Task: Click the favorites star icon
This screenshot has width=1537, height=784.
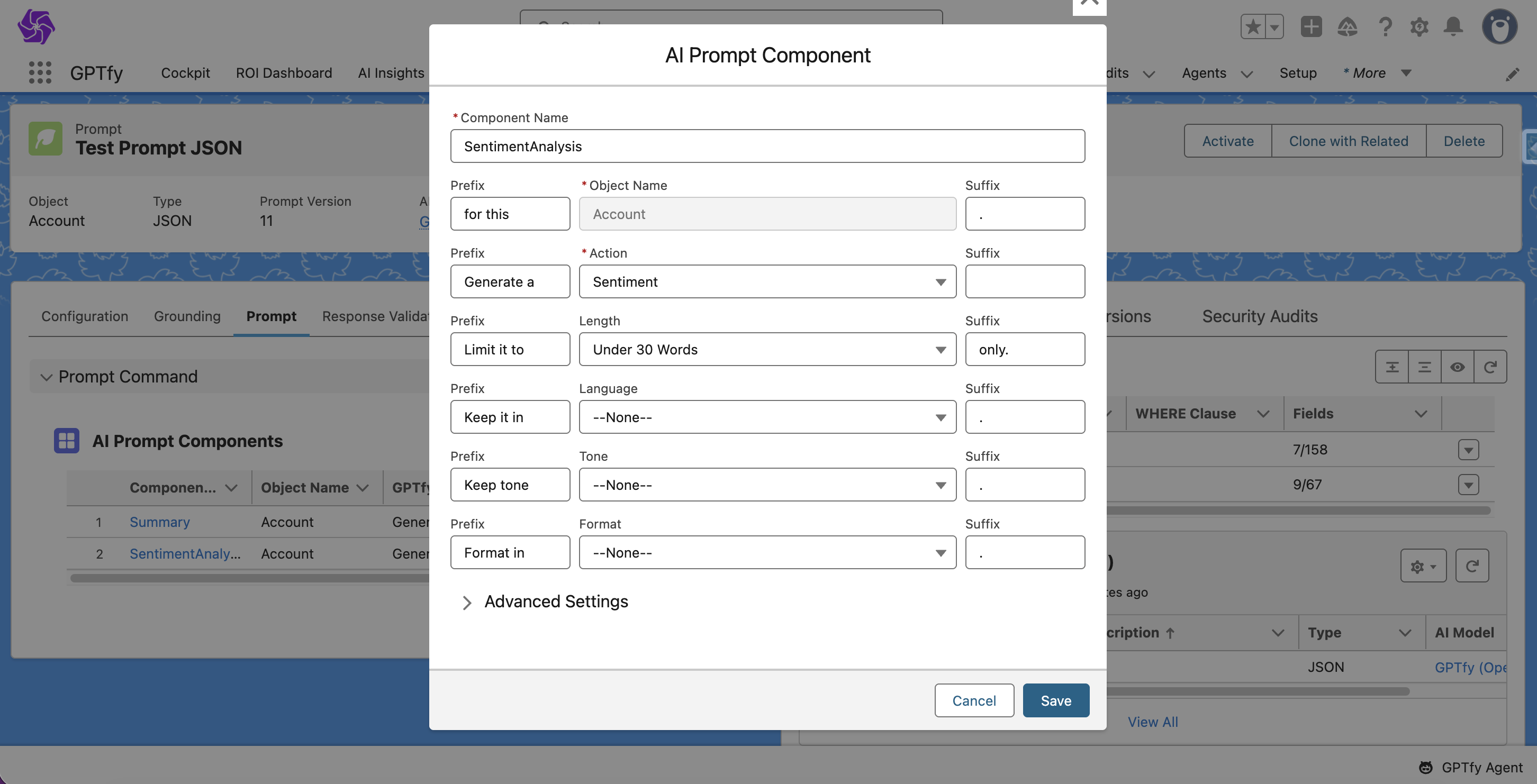Action: click(x=1253, y=27)
